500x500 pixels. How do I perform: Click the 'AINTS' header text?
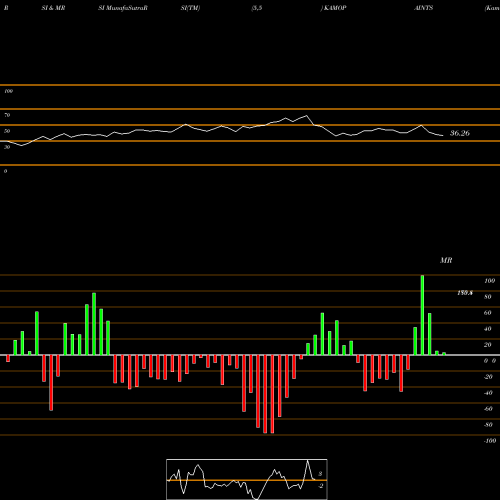tap(423, 8)
